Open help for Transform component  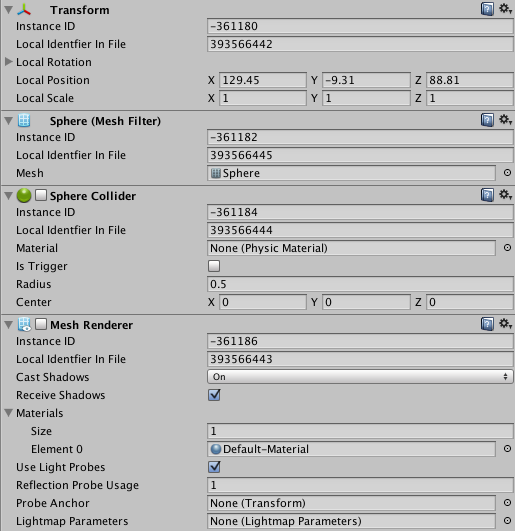(x=487, y=9)
